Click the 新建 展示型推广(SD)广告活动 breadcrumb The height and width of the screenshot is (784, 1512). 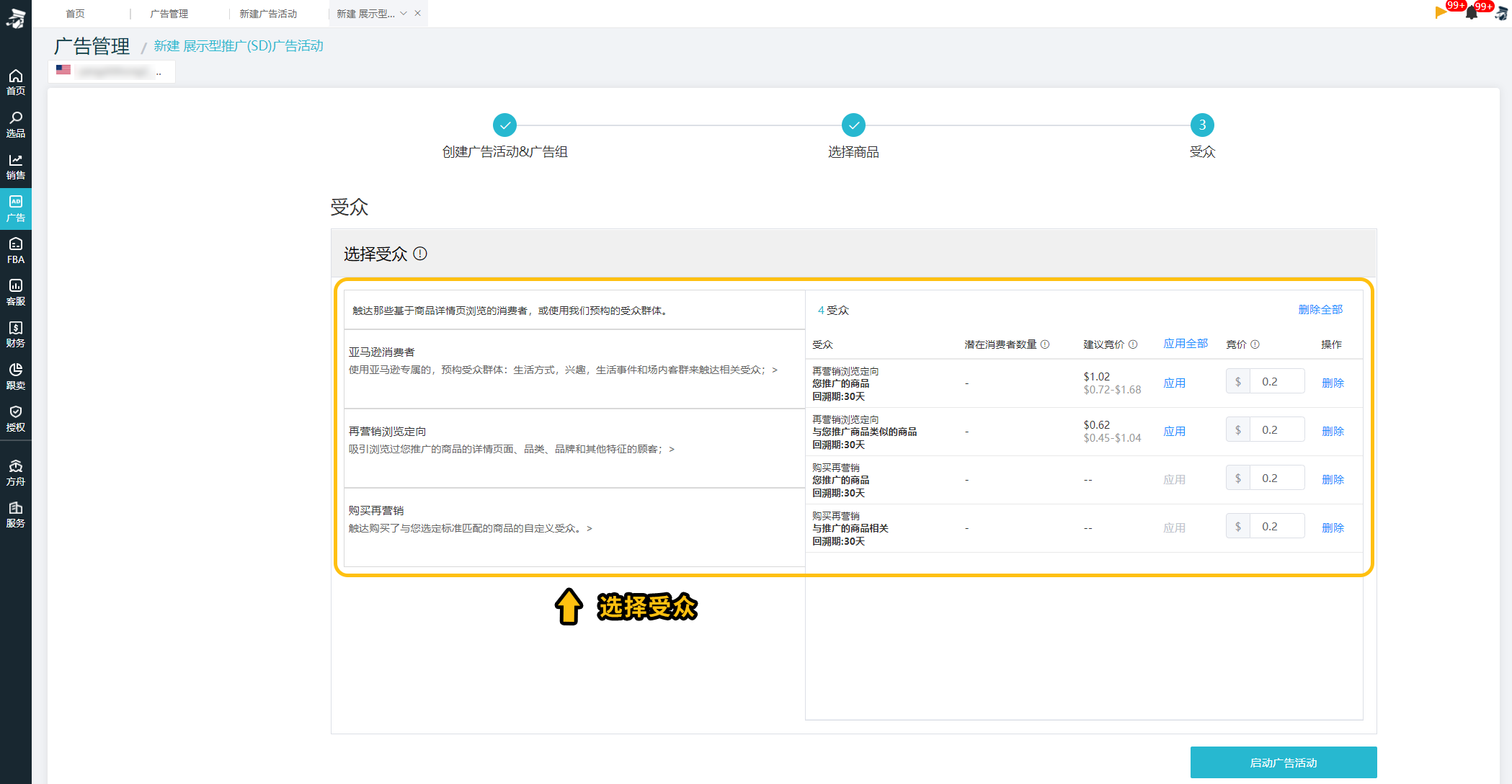coord(239,46)
